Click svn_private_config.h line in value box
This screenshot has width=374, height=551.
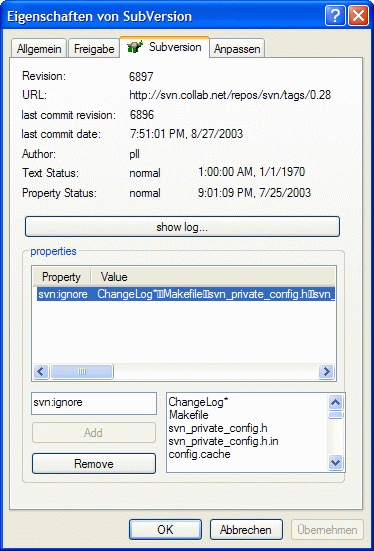[218, 428]
